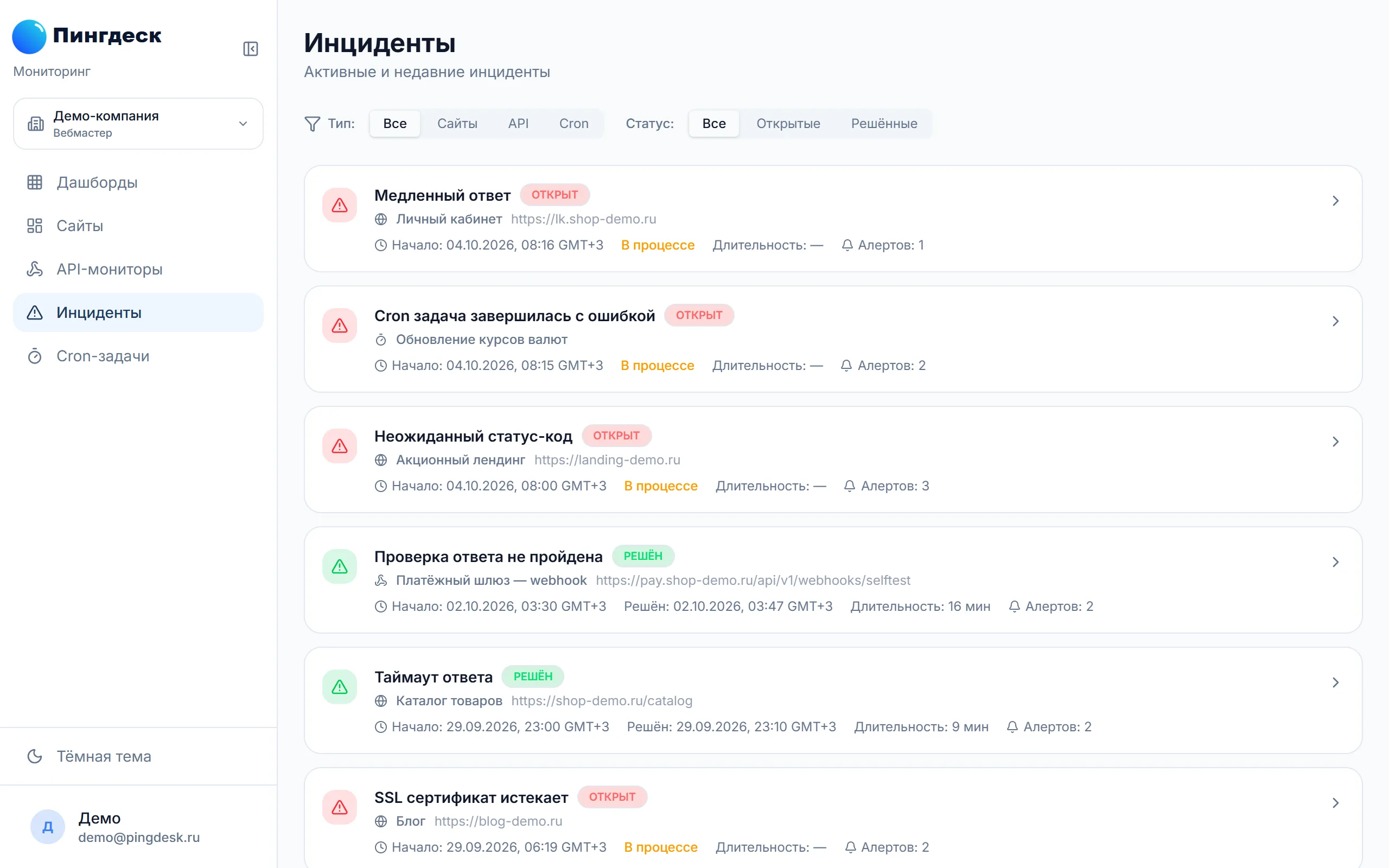Click the bell icon by Алертов: 3

850,486
